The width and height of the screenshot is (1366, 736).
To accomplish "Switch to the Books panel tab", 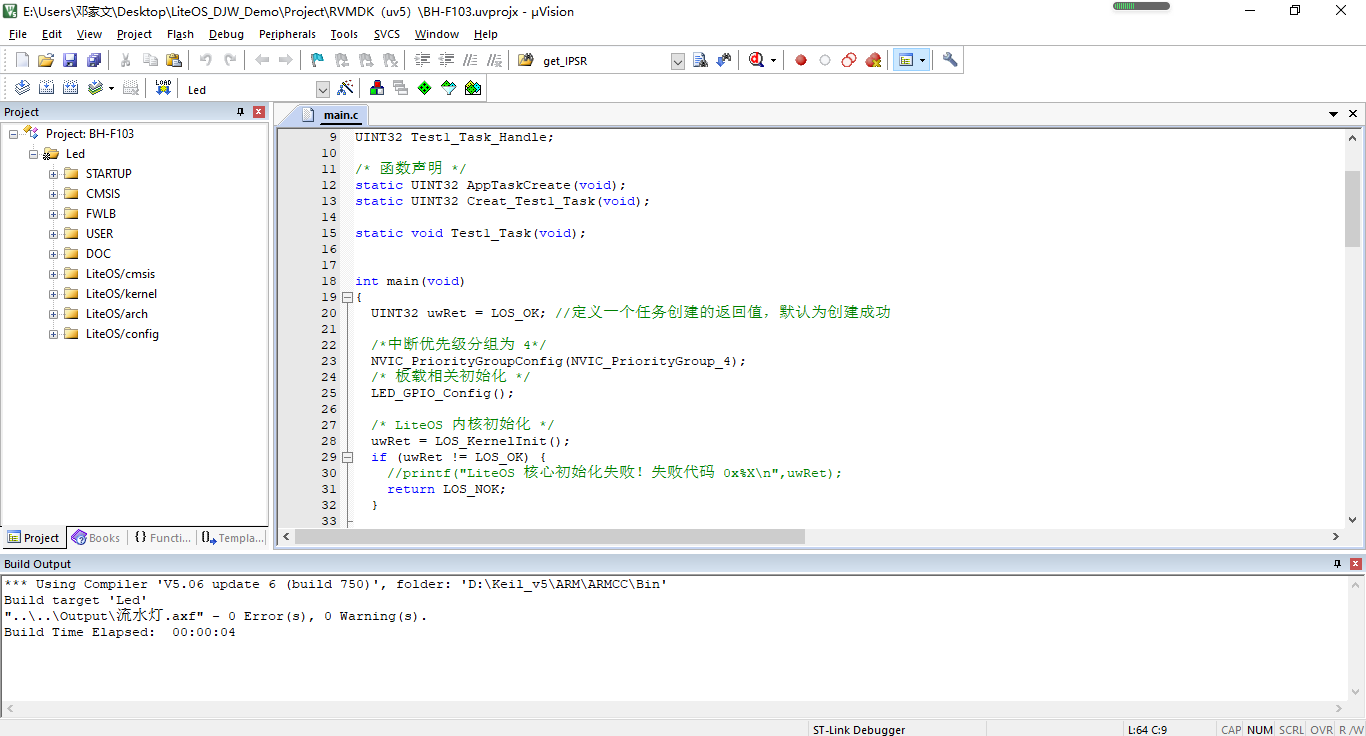I will click(x=95, y=538).
